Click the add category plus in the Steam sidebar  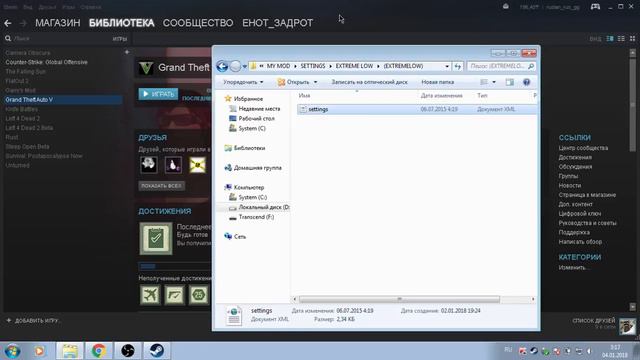pos(127,52)
